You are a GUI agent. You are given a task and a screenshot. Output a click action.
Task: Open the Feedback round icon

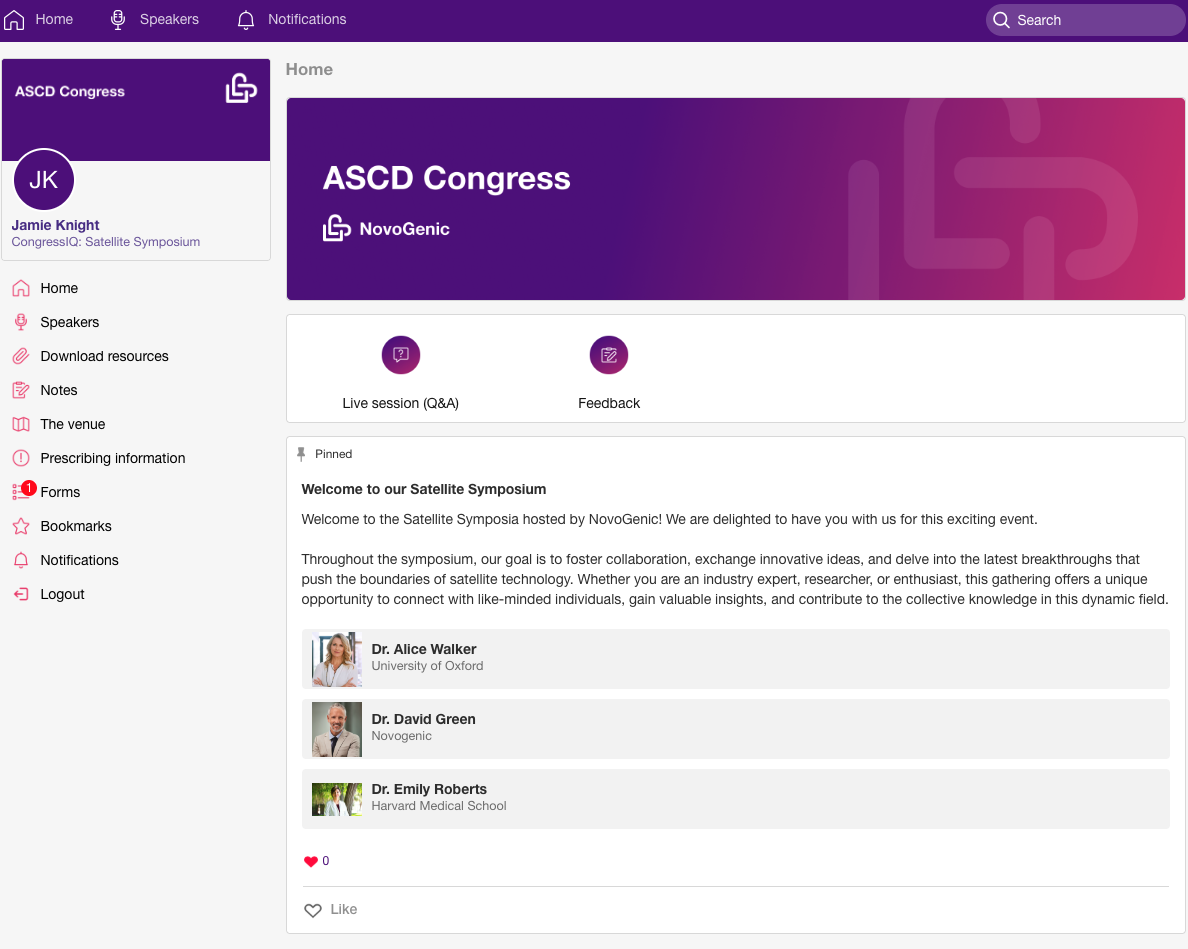(x=609, y=355)
